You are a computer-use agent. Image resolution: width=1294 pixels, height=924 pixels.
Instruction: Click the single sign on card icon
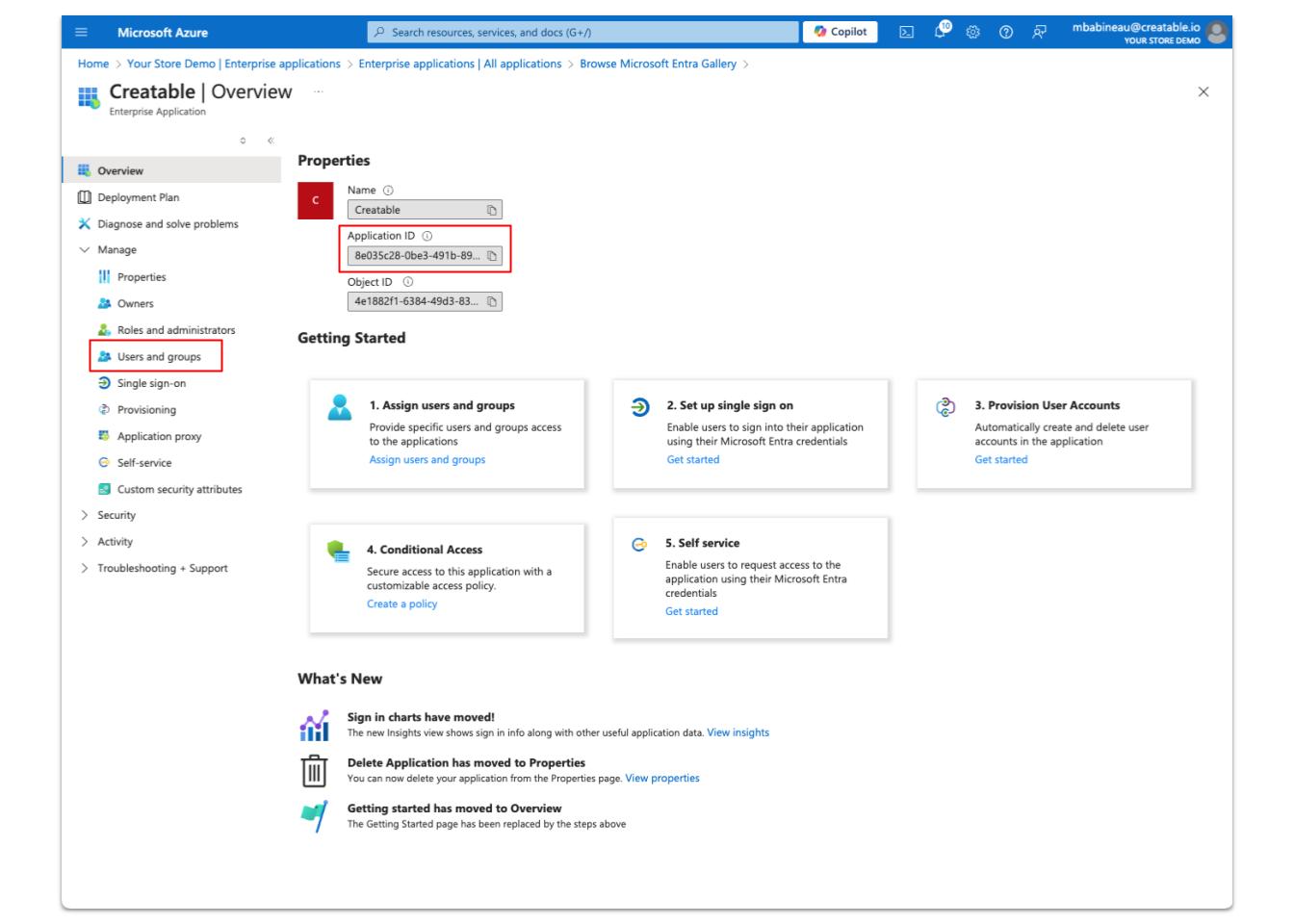[x=640, y=407]
